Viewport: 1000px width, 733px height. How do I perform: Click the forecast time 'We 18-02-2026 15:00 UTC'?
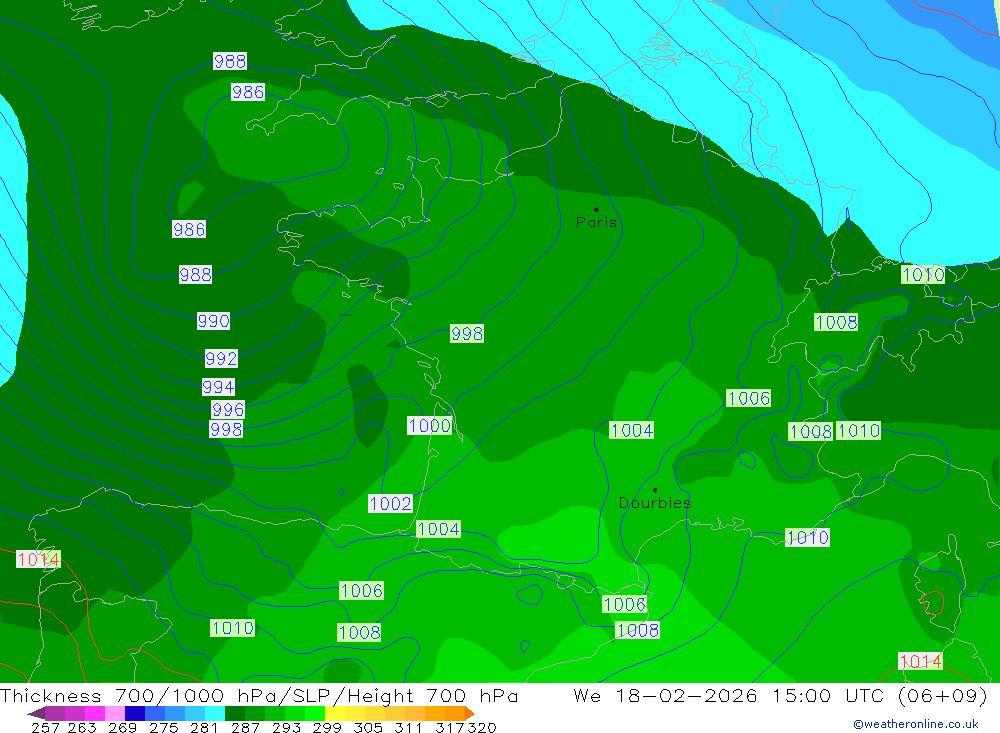click(729, 696)
